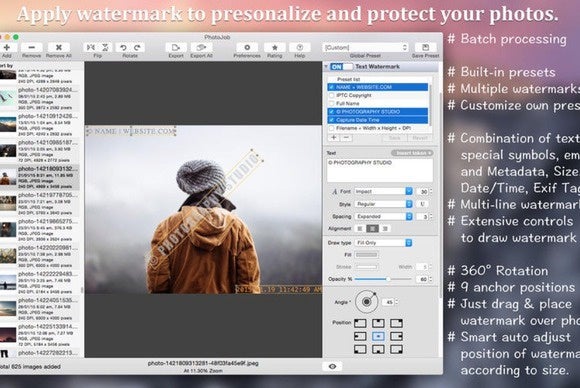Open the Spacing dropdown showing Expanded

pos(383,216)
